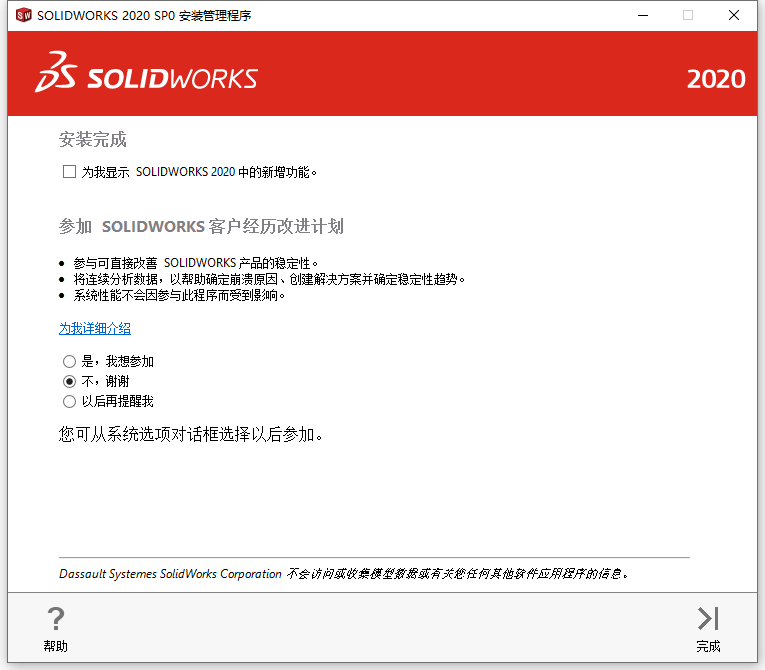Click the Dassault Systemes SolidWorks Corporation disclaimer
Viewport: 765px width, 670px height.
pos(344,574)
